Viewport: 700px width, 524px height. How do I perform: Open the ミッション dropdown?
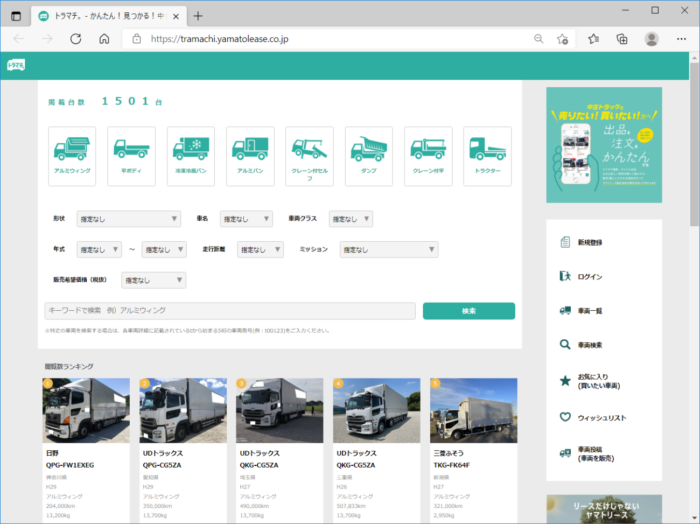[389, 250]
